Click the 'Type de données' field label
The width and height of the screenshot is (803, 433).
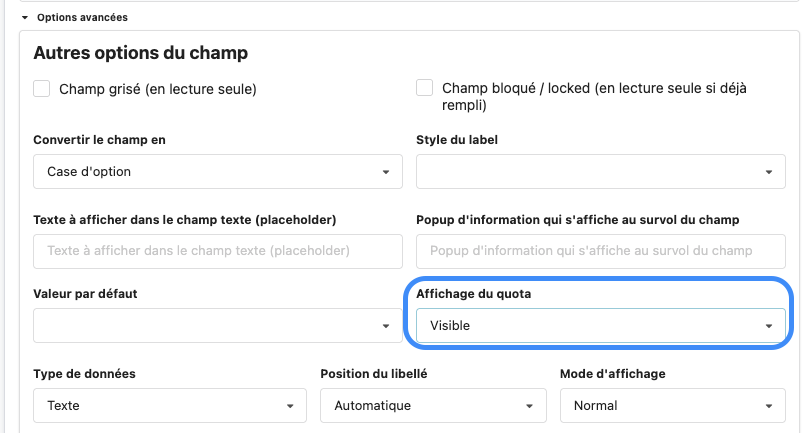pyautogui.click(x=85, y=374)
